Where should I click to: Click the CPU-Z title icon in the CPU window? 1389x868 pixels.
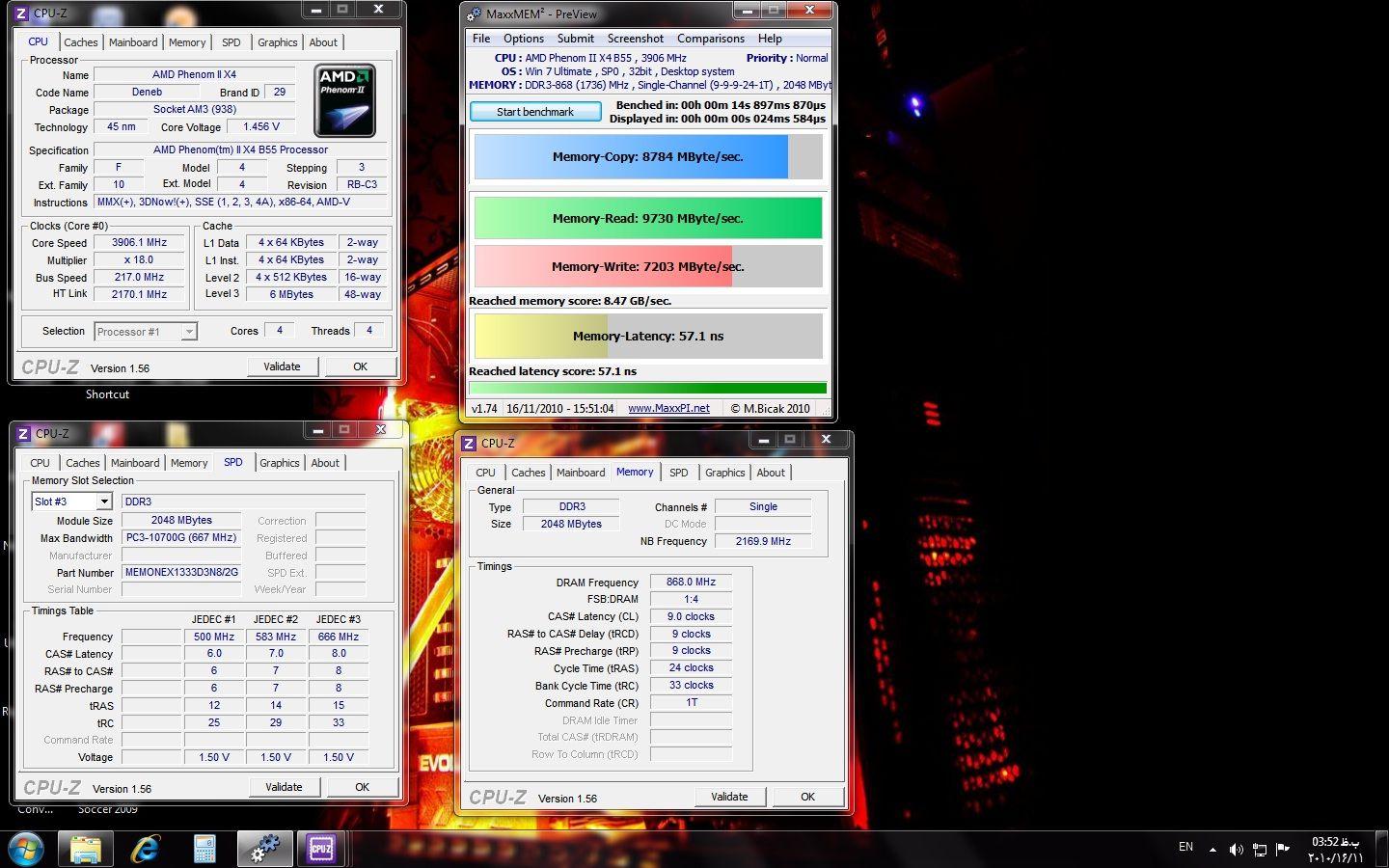click(21, 14)
